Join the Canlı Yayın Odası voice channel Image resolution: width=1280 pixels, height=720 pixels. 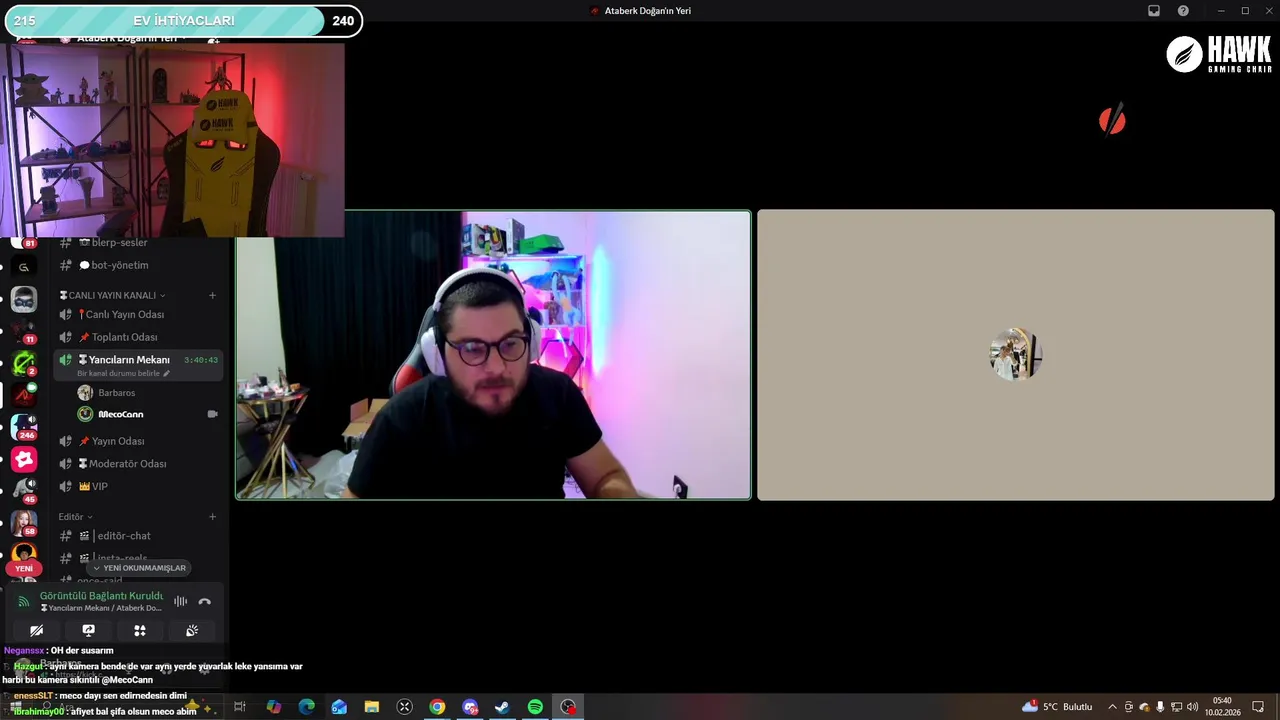click(138, 314)
